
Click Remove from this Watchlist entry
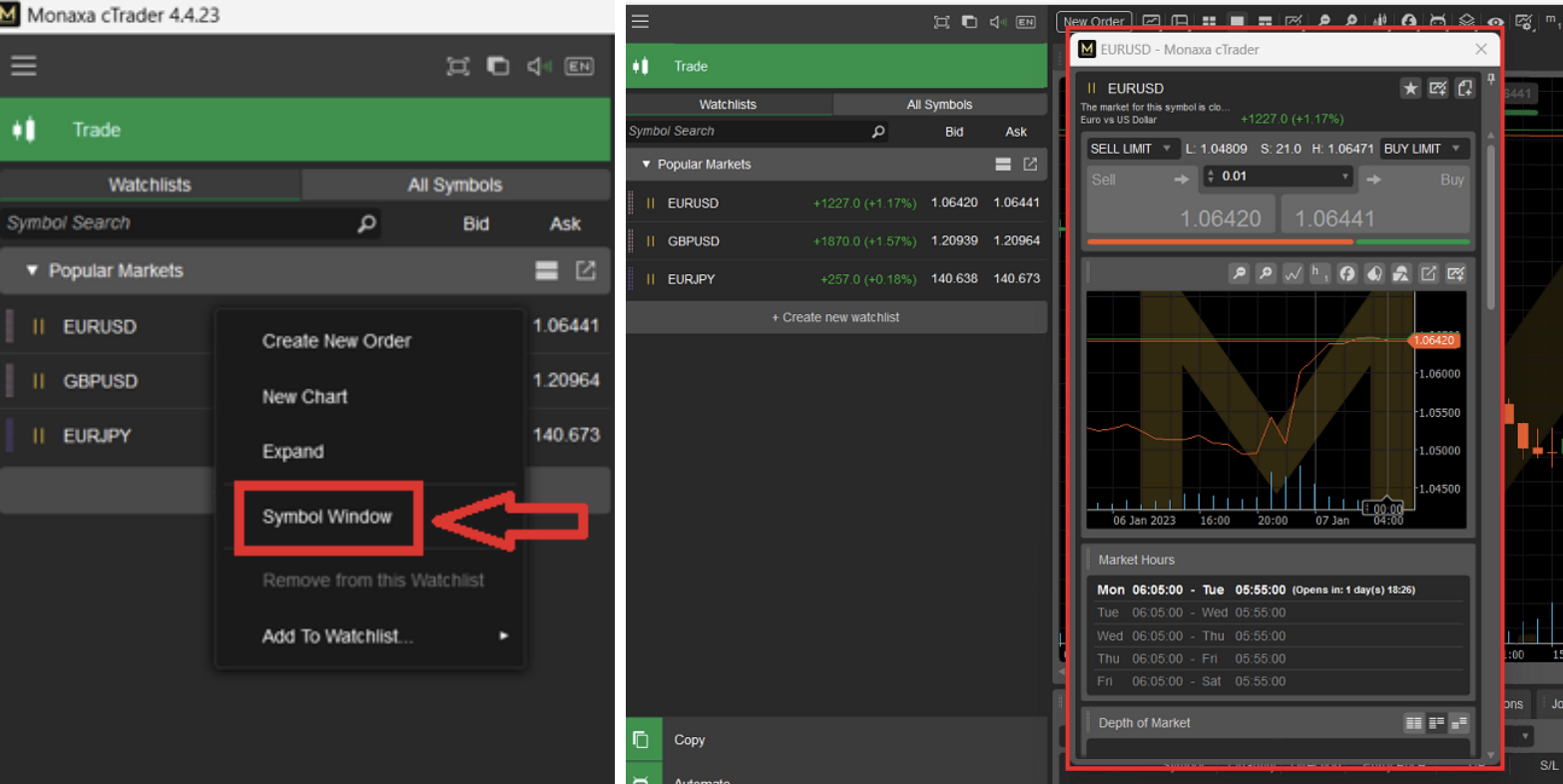(373, 581)
